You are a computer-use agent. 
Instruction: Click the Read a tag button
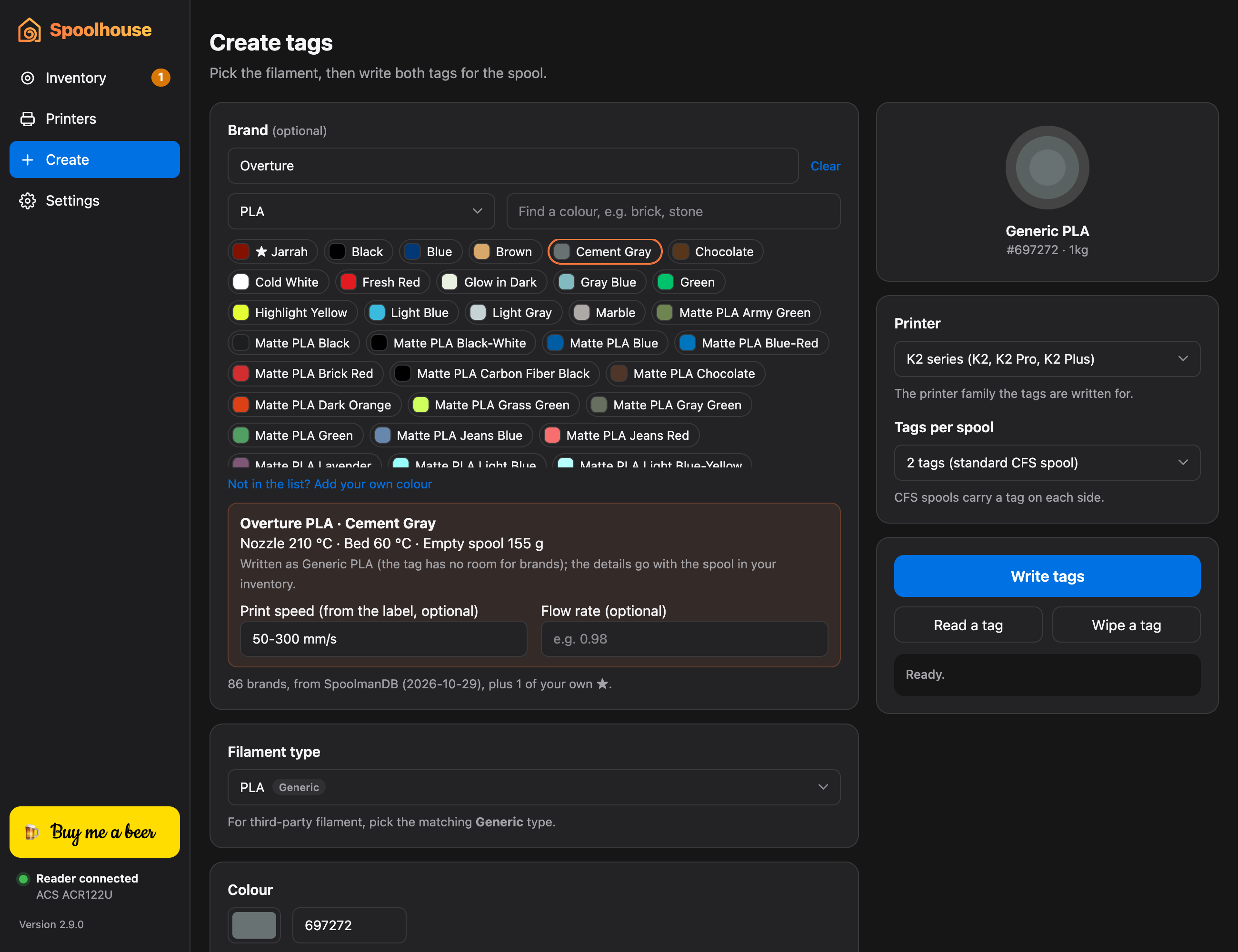pos(968,625)
